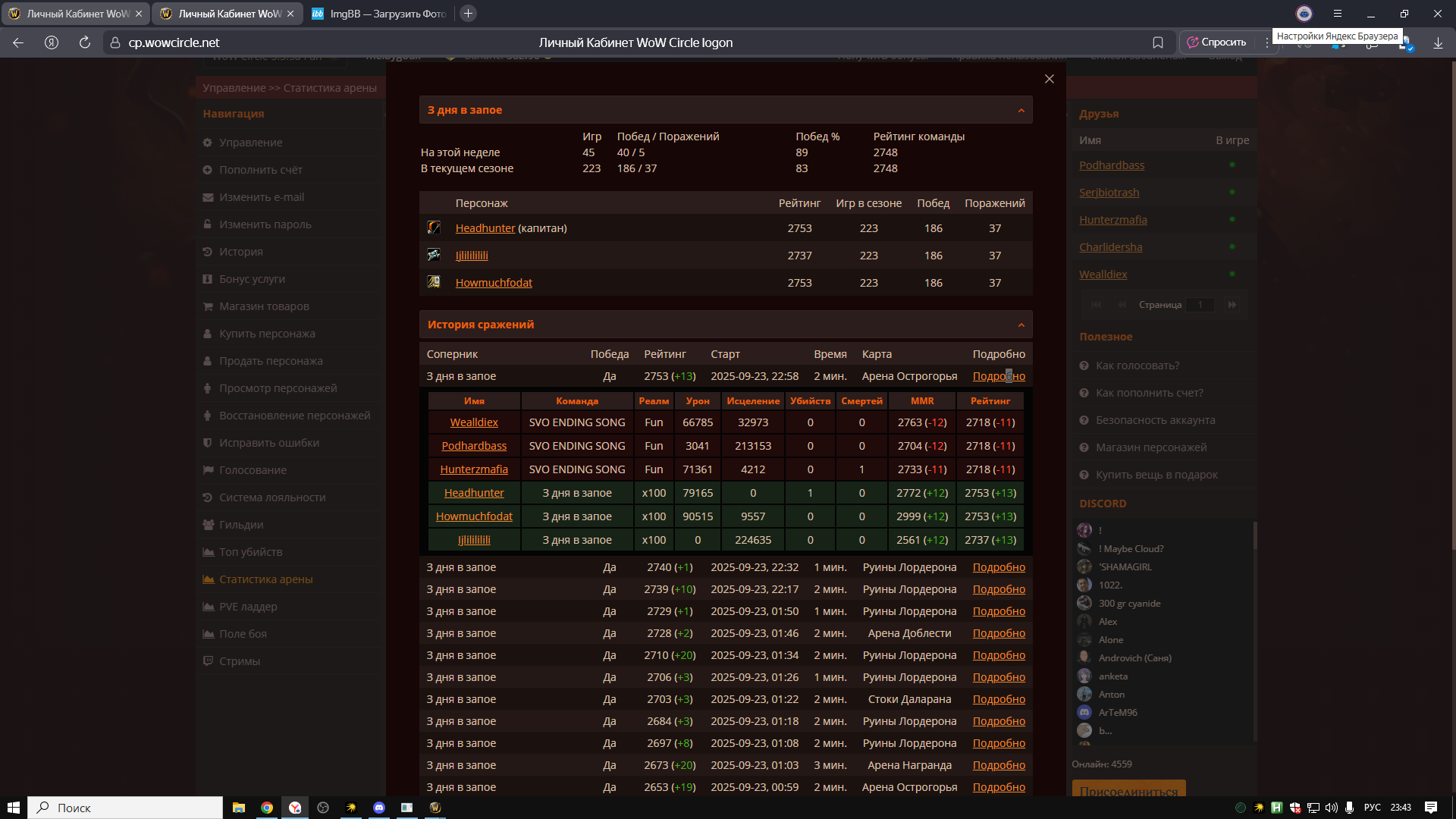
Task: Open Подробно for the 01:03 Арена Награнда match
Action: [999, 765]
